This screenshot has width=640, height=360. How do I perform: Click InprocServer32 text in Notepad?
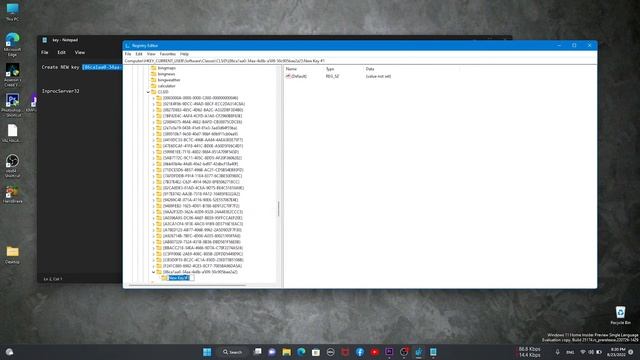pos(60,91)
